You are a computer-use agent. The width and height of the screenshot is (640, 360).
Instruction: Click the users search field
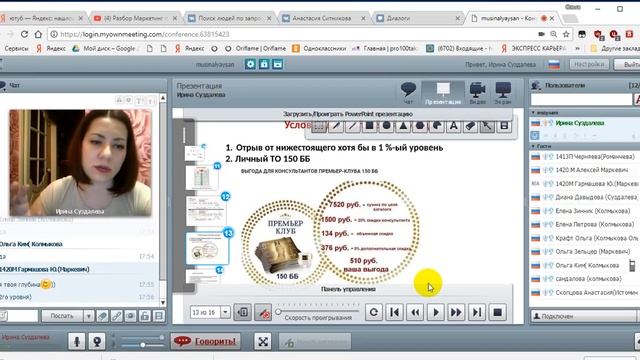581,99
